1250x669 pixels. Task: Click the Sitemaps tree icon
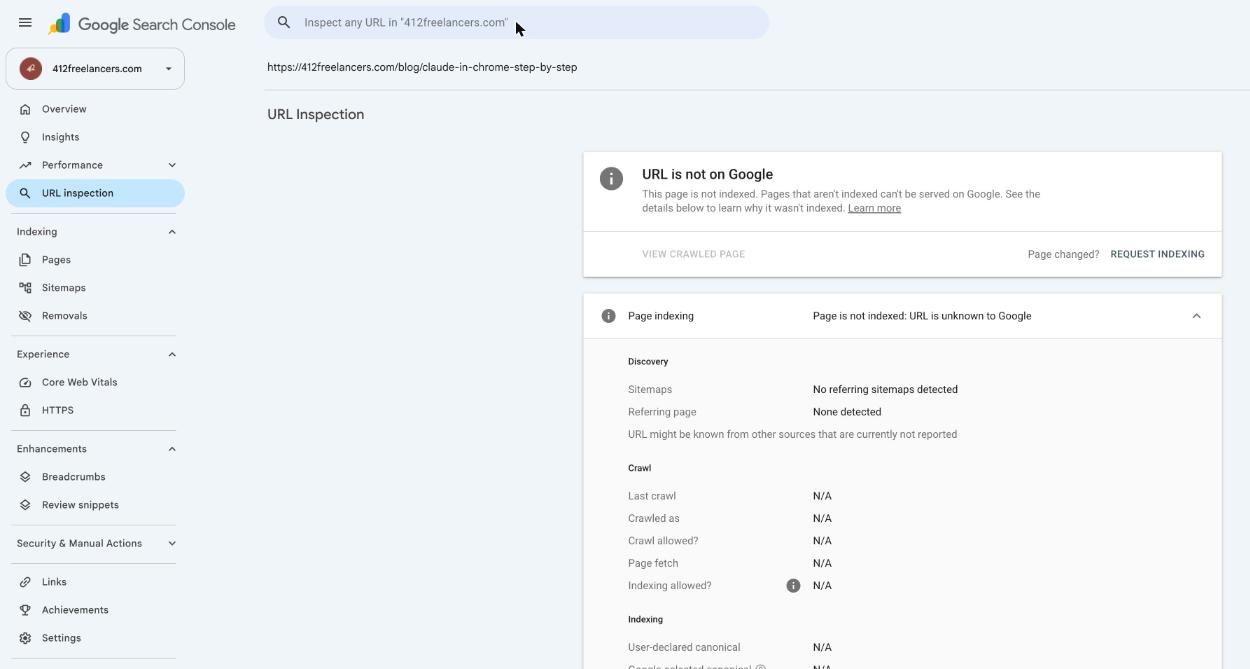tap(25, 288)
